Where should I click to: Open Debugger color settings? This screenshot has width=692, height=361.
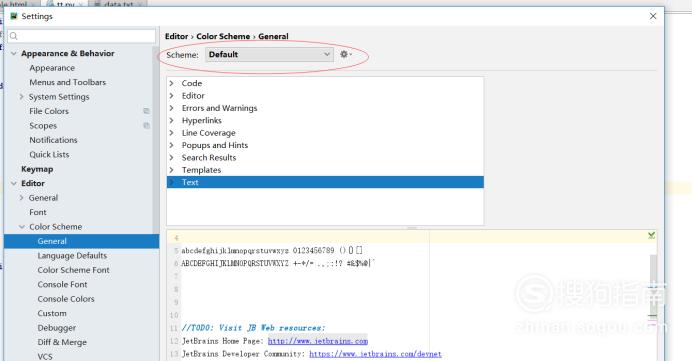[56, 328]
